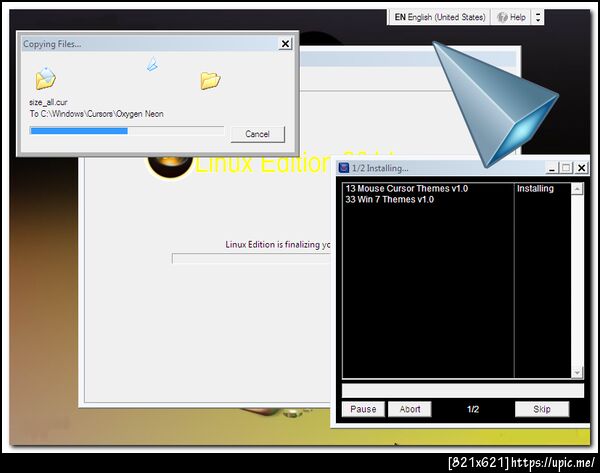Screen dimensions: 600x473
Task: Skip the current install item
Action: (542, 409)
